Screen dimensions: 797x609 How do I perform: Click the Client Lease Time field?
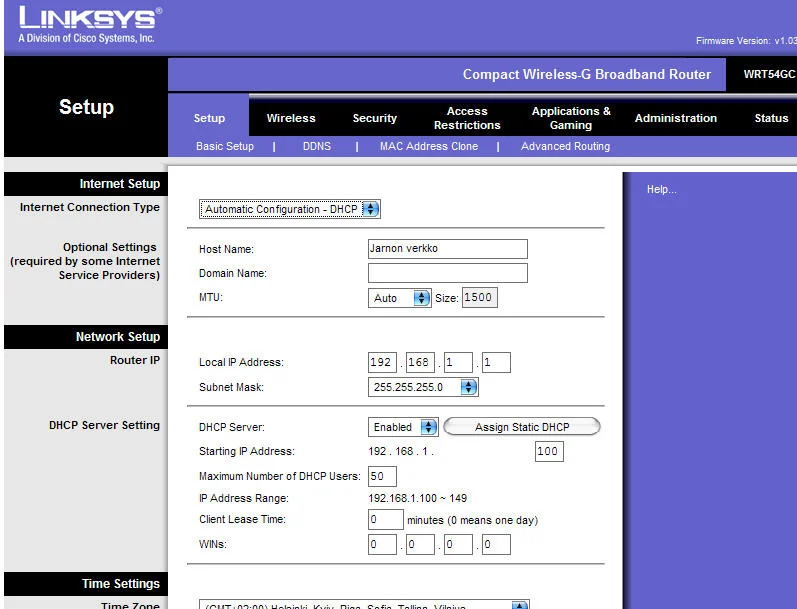pos(386,520)
